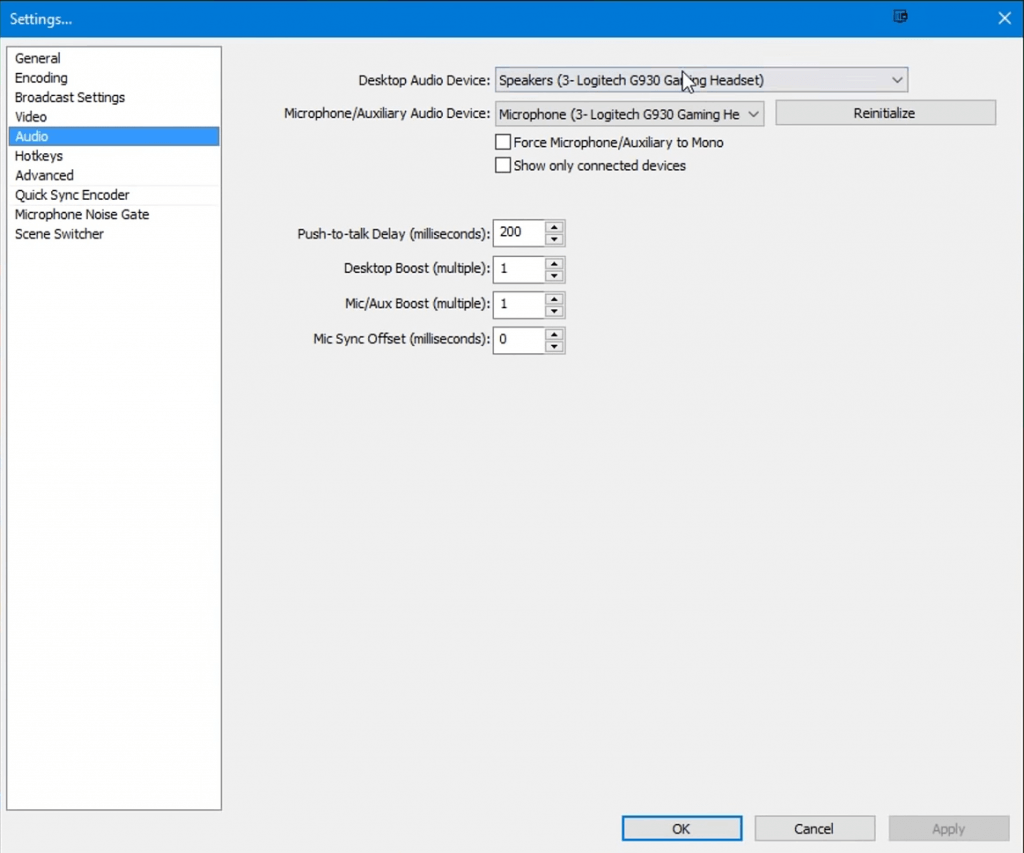Increase the Push-to-talk Delay value
Viewport: 1024px width, 853px height.
tap(554, 227)
